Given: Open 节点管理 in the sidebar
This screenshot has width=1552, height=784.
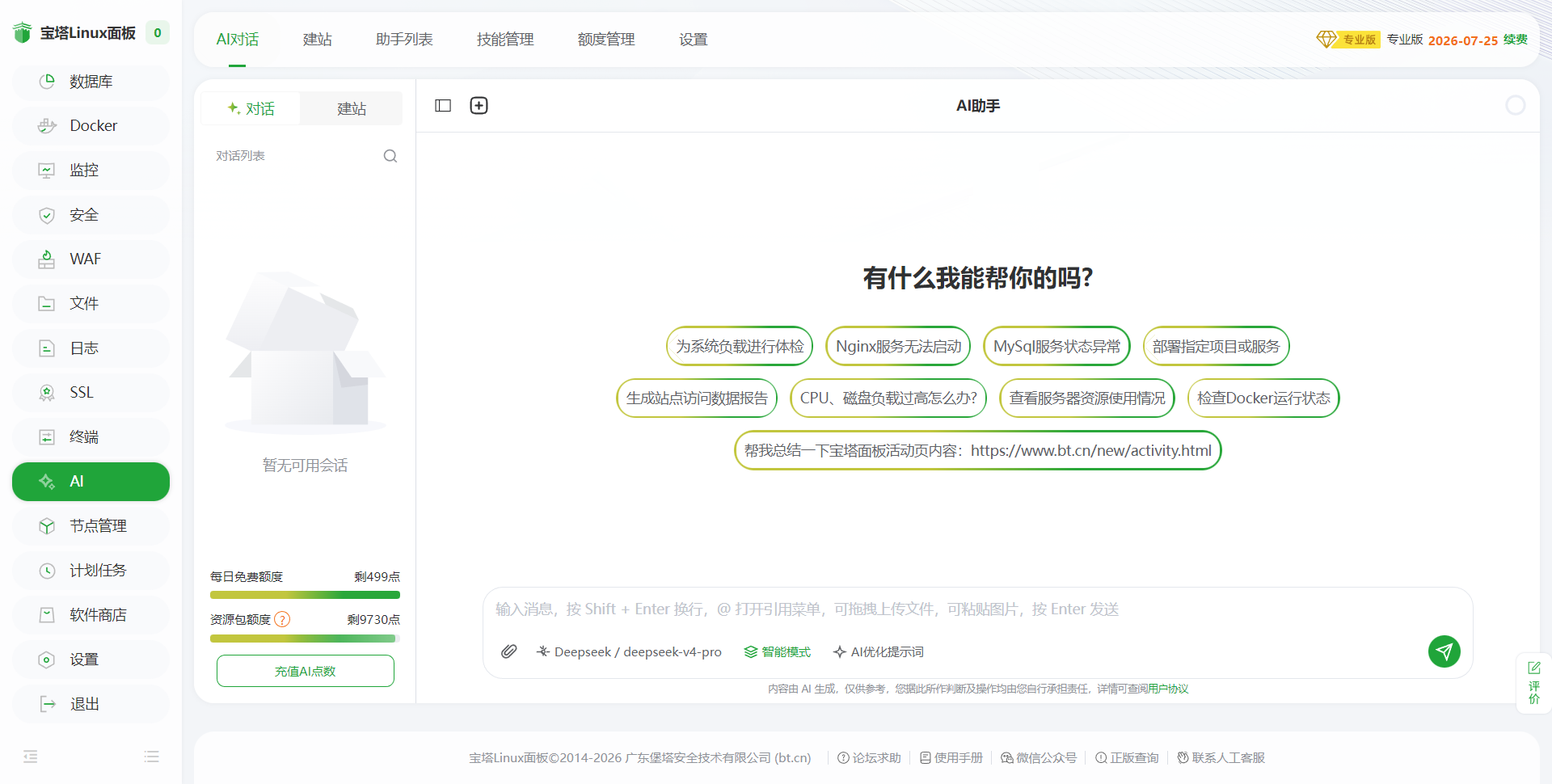Looking at the screenshot, I should click(91, 526).
